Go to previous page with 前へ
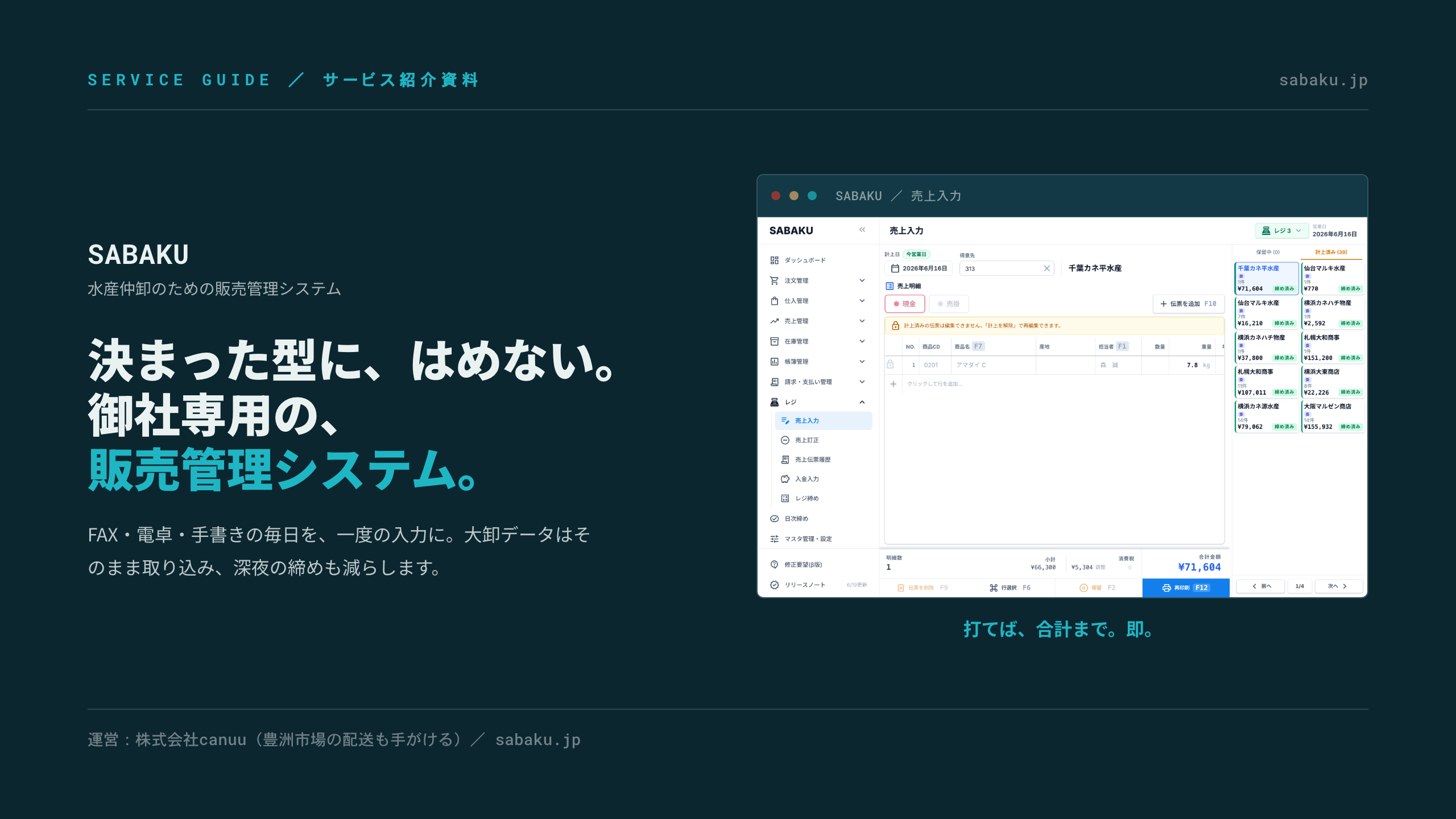The width and height of the screenshot is (1456, 819). click(1261, 586)
